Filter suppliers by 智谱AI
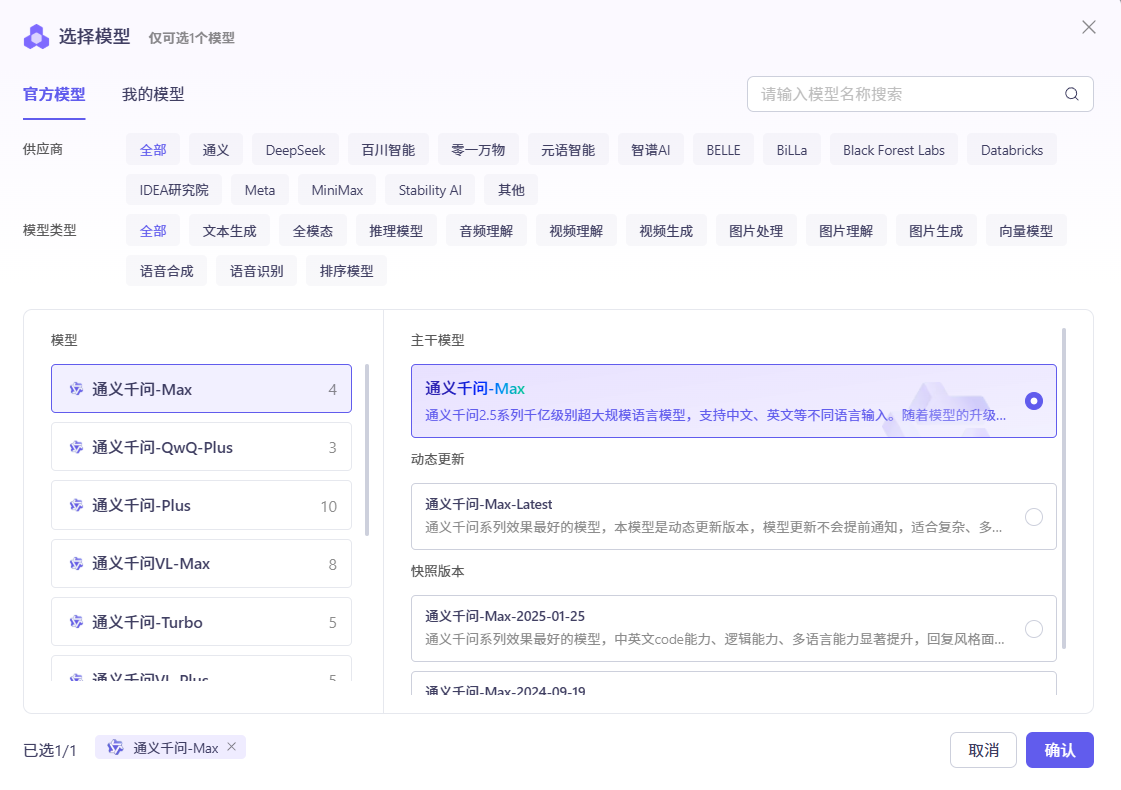The height and width of the screenshot is (790, 1121). 651,149
